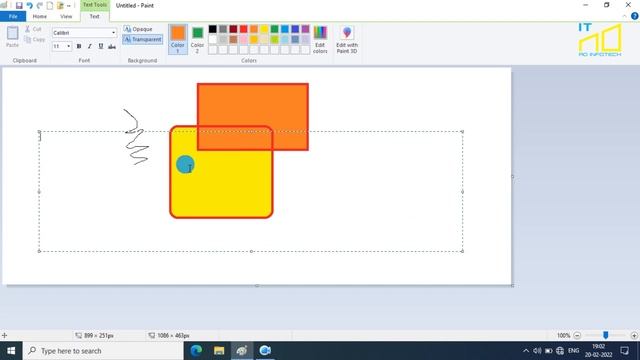Zoom out using the minus button

577,336
